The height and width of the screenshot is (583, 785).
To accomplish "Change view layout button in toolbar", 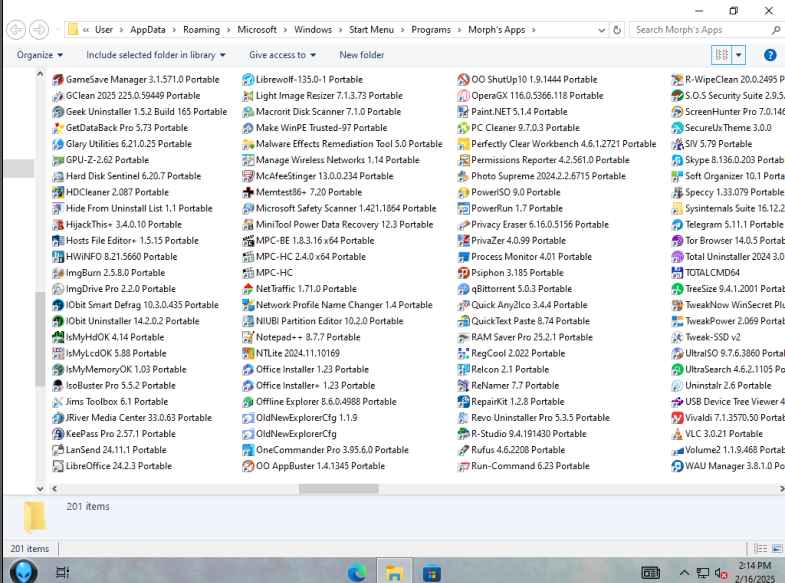I will (722, 55).
